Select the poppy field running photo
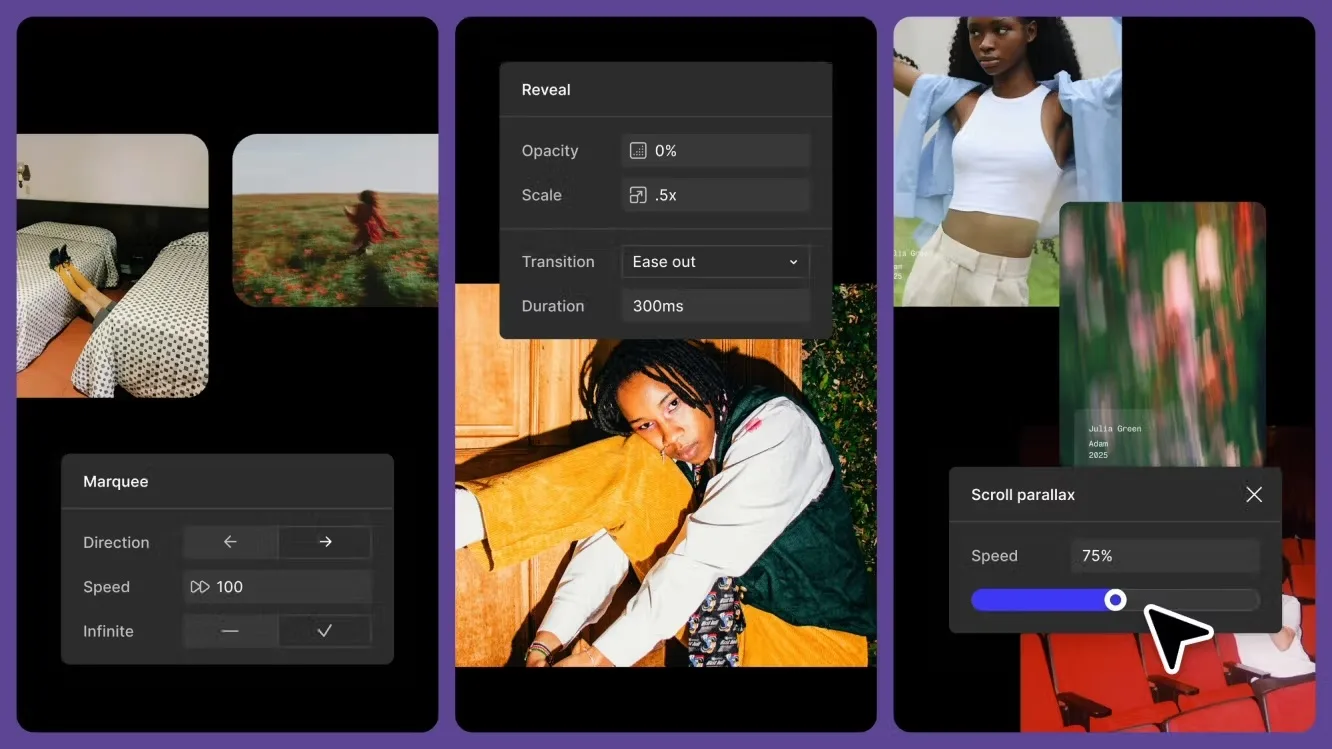1332x749 pixels. [x=335, y=220]
